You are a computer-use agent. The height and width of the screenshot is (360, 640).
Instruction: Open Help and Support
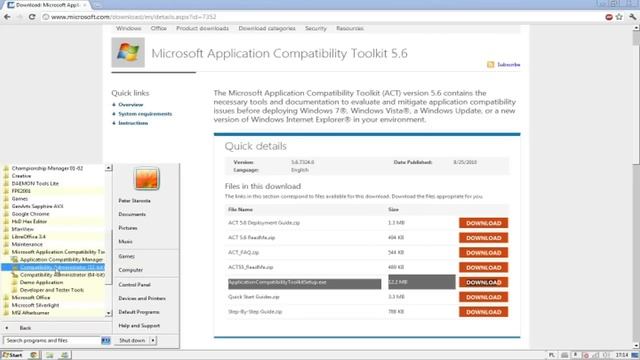(x=139, y=326)
